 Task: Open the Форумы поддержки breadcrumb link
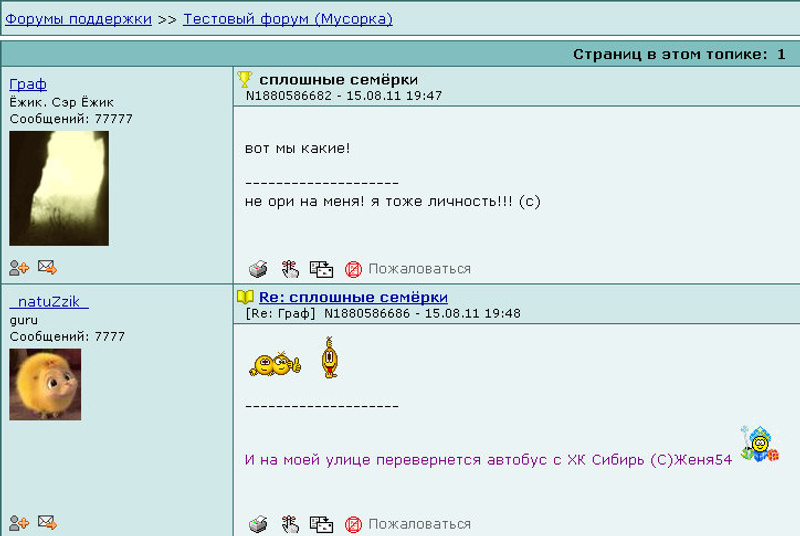point(78,19)
